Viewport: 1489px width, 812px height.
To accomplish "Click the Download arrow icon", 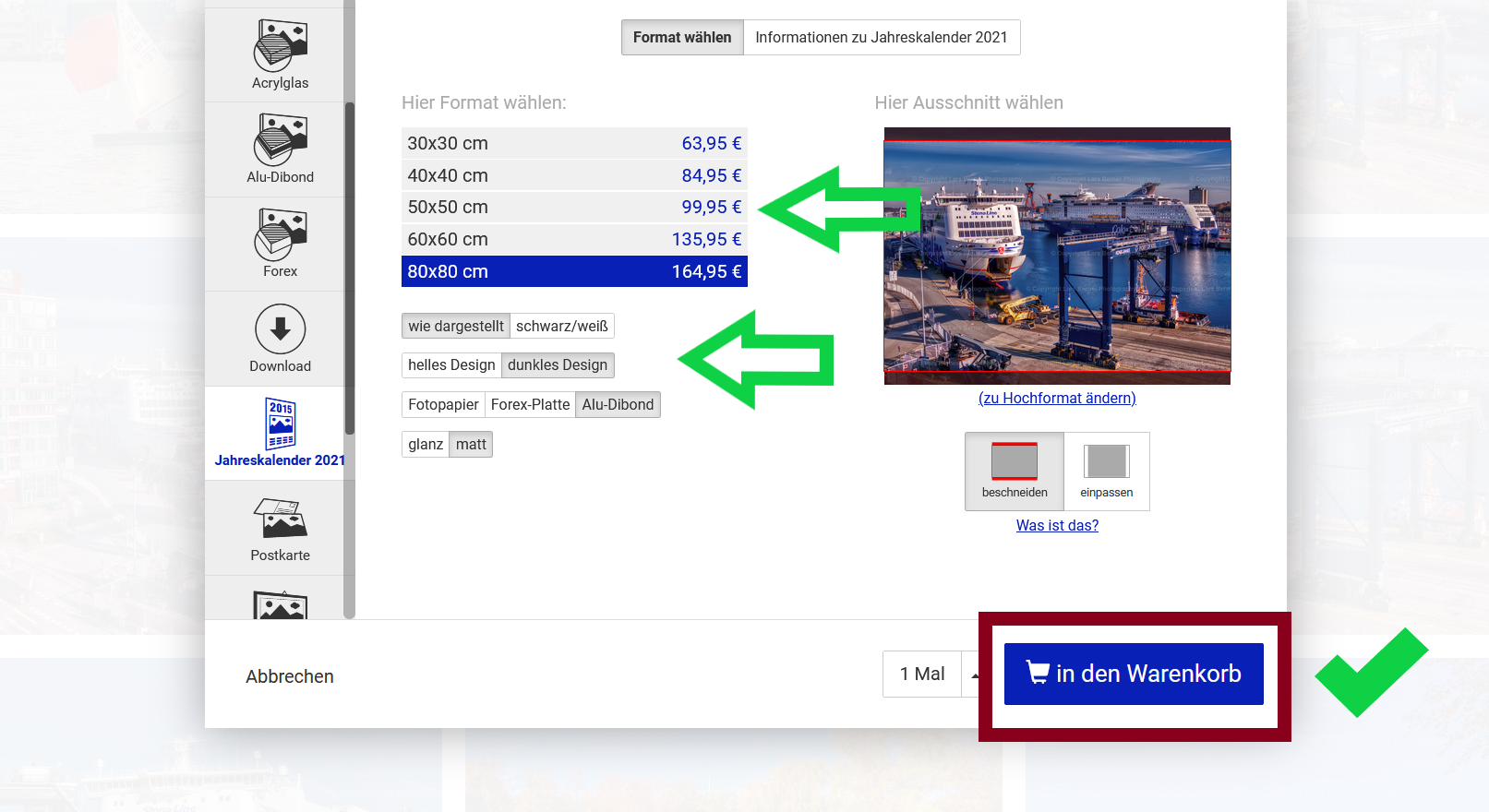I will tap(280, 329).
